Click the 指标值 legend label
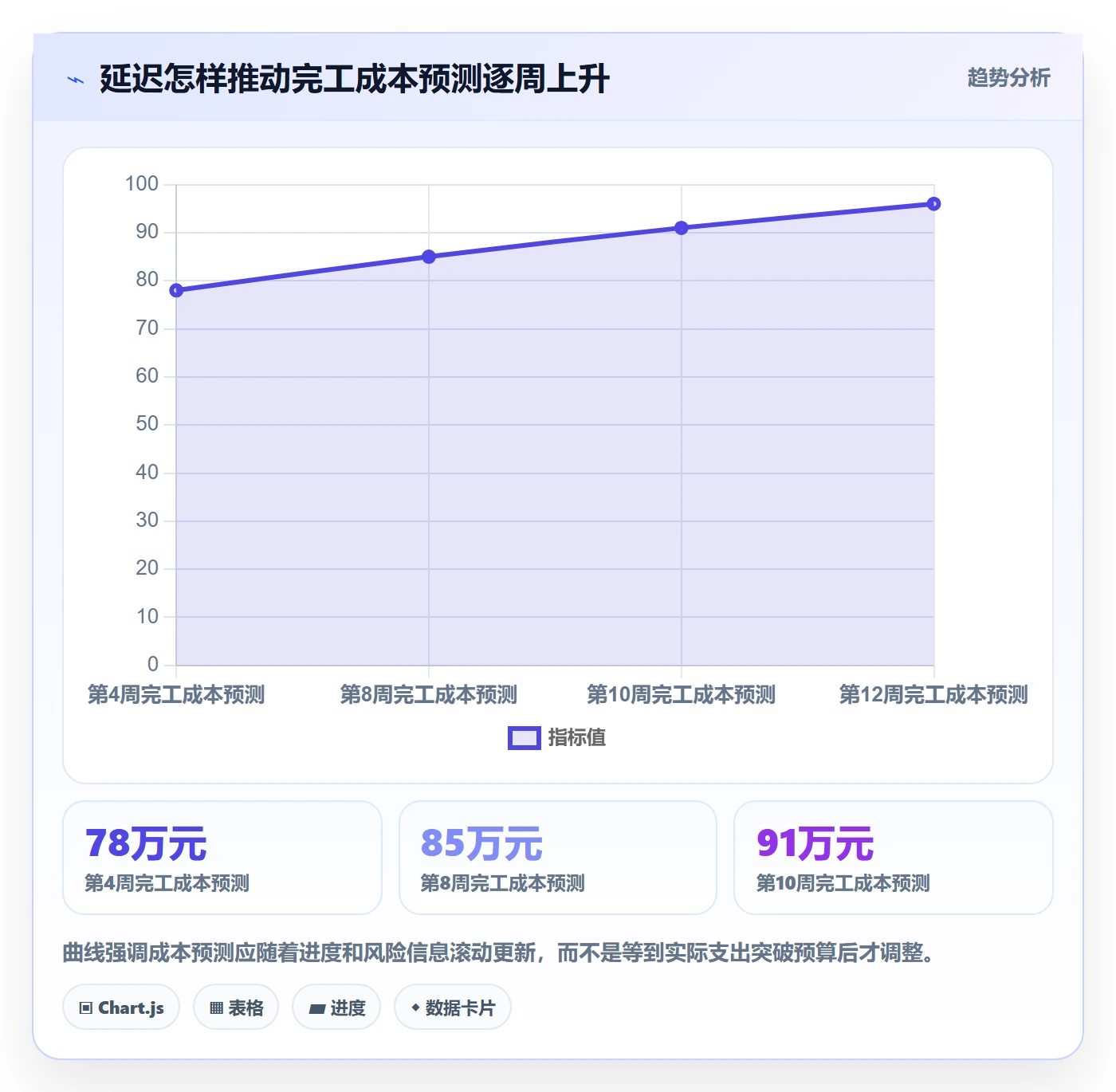The width and height of the screenshot is (1116, 1092). pyautogui.click(x=577, y=738)
